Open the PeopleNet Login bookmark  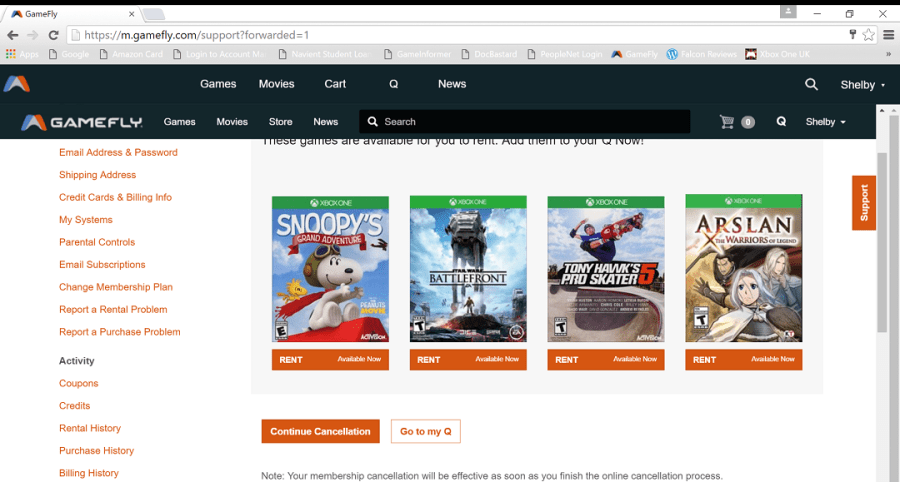[565, 54]
